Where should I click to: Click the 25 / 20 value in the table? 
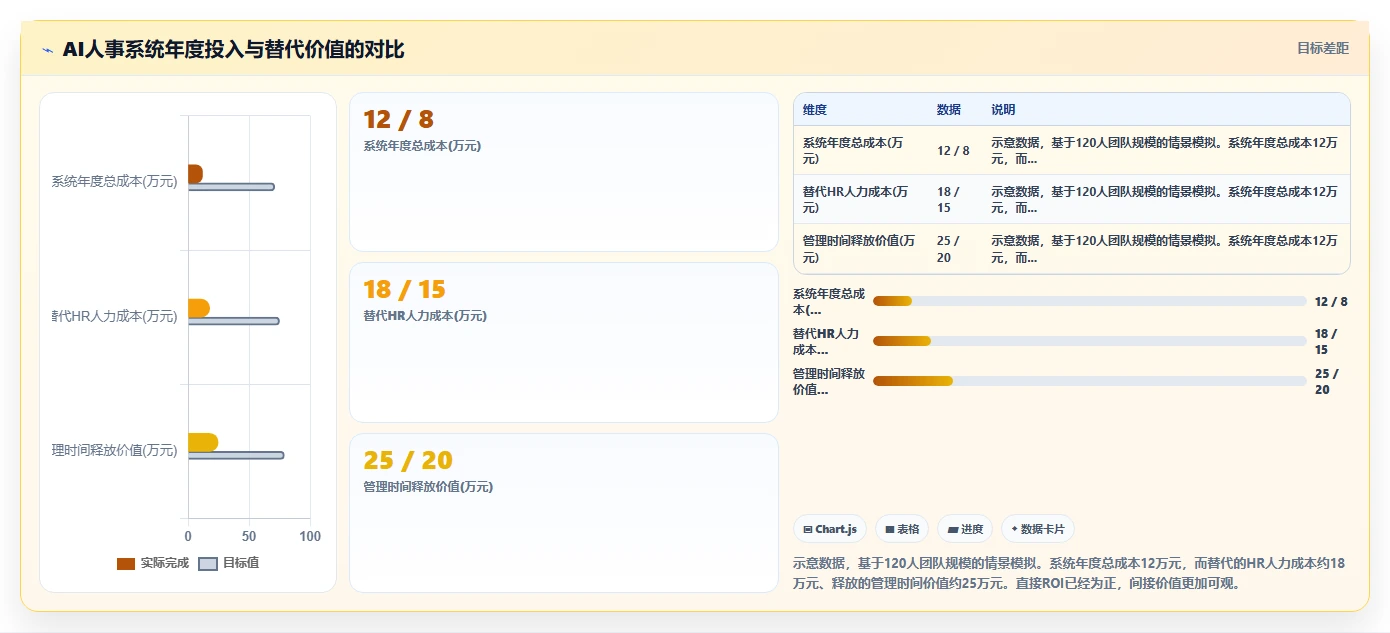(x=948, y=248)
